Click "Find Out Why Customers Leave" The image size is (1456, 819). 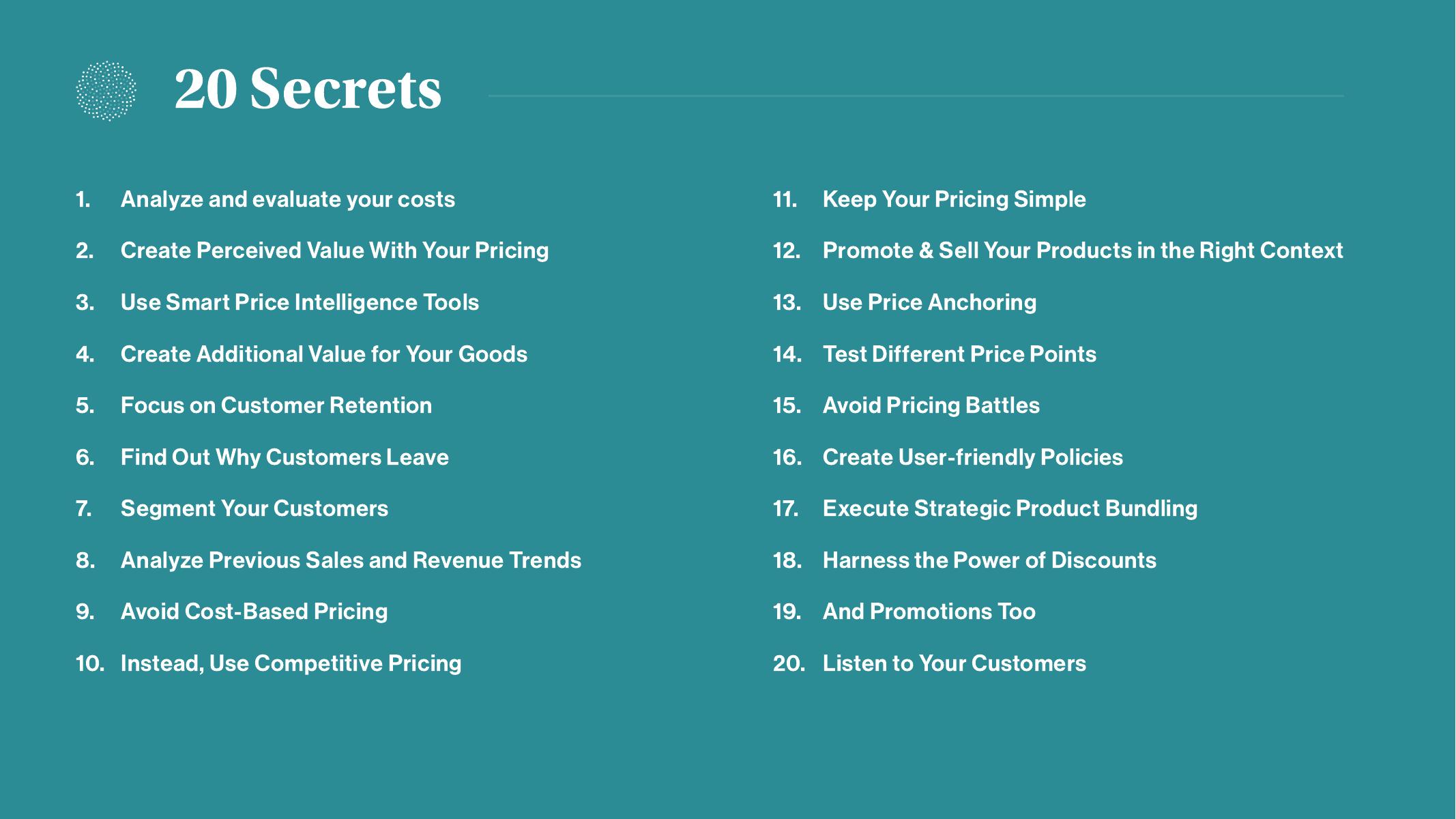tap(285, 457)
